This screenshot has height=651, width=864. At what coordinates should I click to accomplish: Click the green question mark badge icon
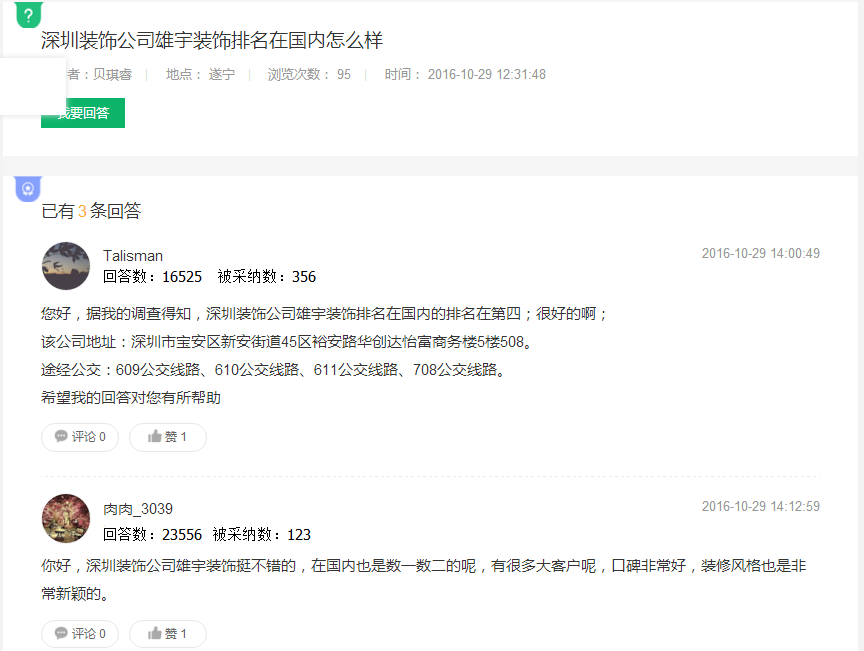click(x=28, y=14)
